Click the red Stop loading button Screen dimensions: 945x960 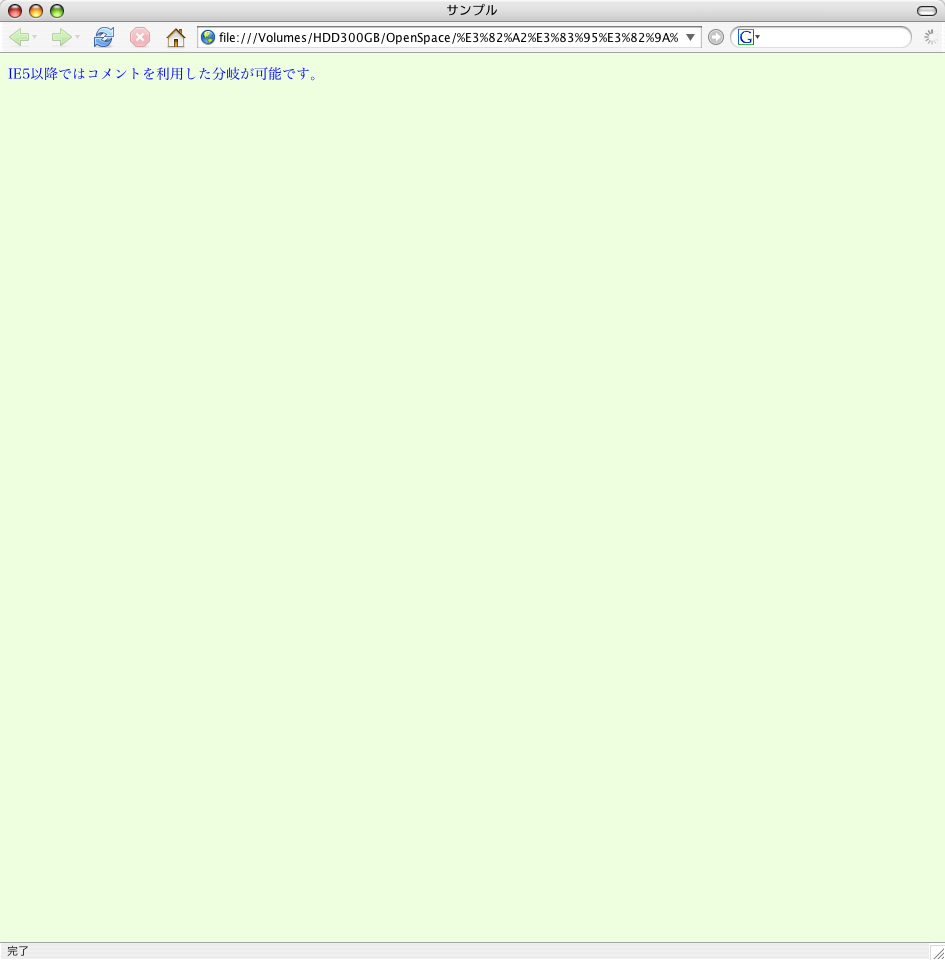pos(140,37)
